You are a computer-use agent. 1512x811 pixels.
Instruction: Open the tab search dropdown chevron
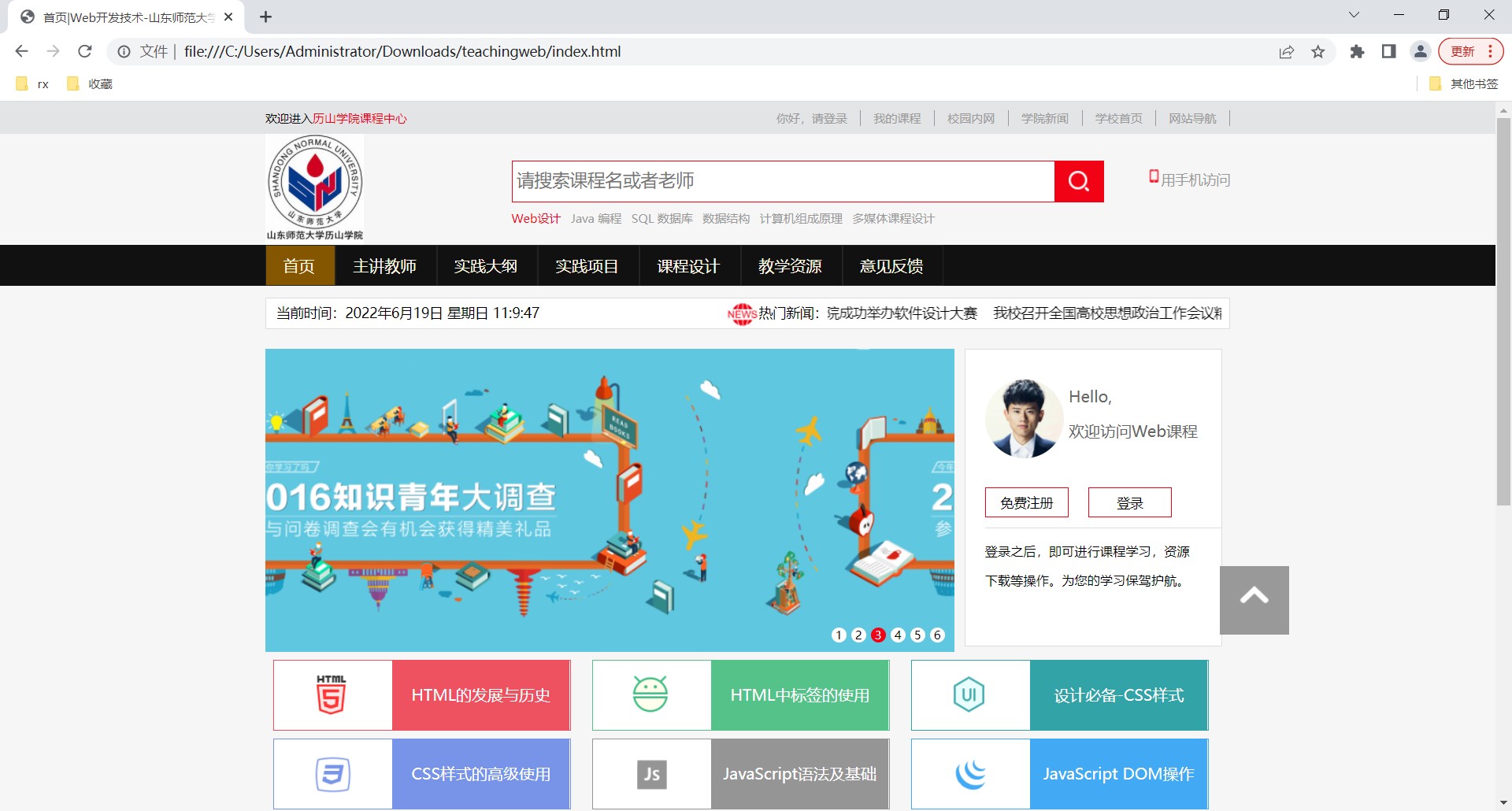tap(1354, 15)
